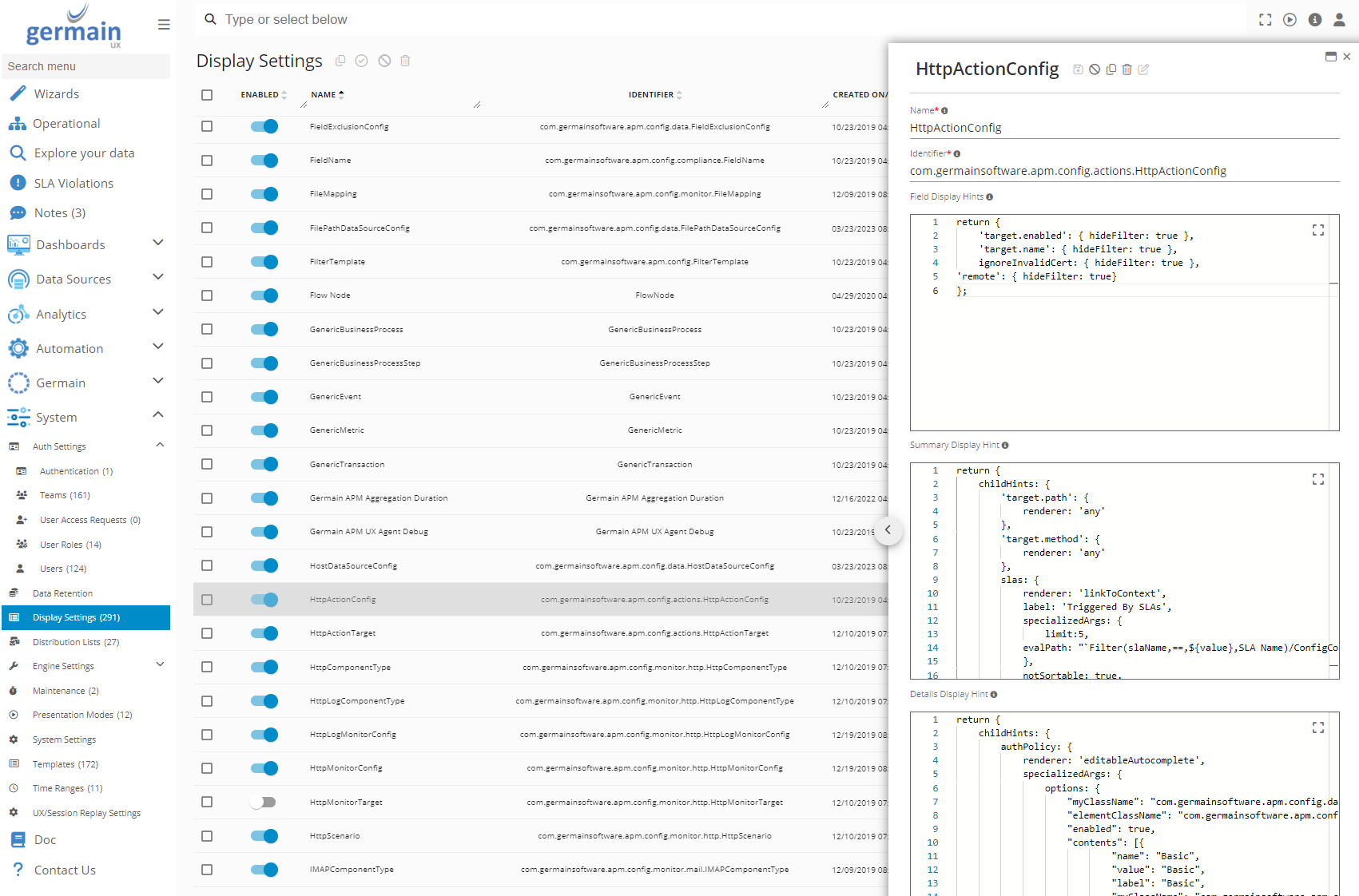1359x896 pixels.
Task: Click the clone icon in HttpActionConfig header
Action: pyautogui.click(x=1111, y=69)
